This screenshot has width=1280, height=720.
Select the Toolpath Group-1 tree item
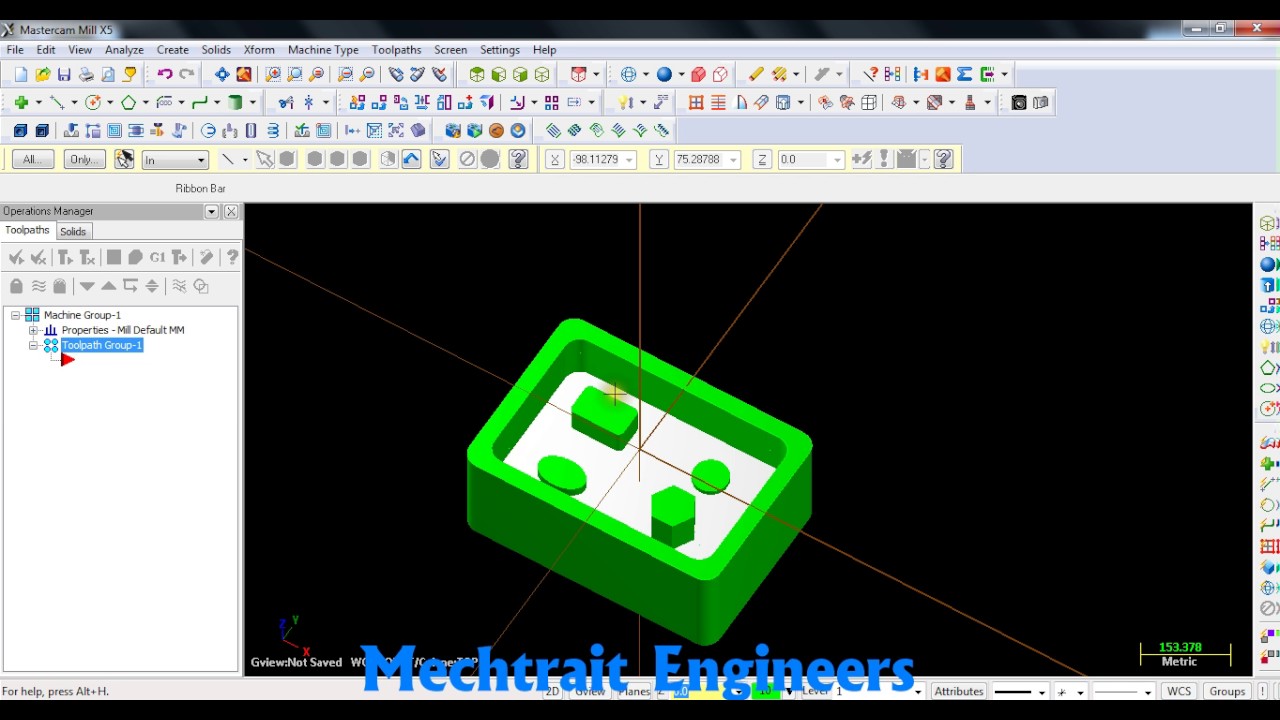(101, 345)
